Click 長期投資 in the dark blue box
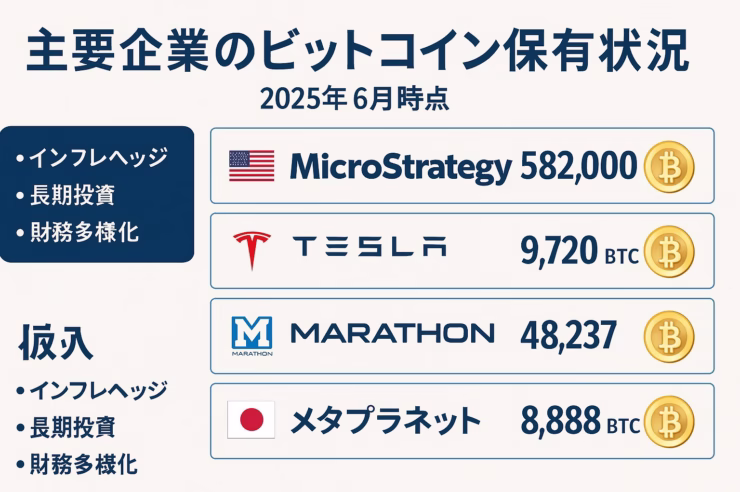Image resolution: width=740 pixels, height=492 pixels. click(73, 195)
